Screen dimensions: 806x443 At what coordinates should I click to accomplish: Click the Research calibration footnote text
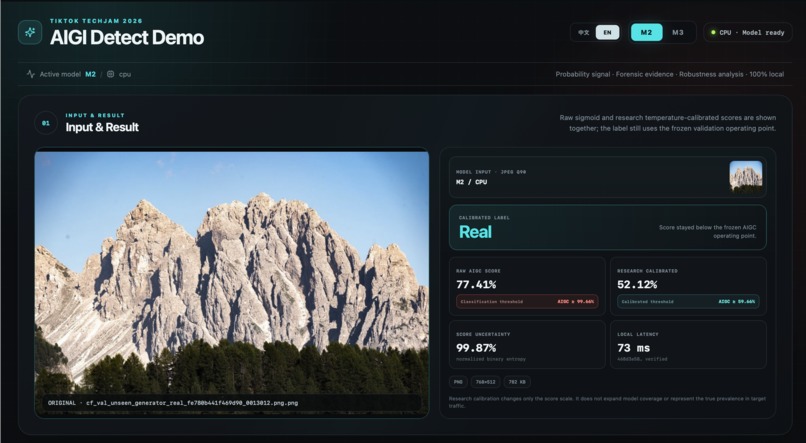pyautogui.click(x=607, y=402)
